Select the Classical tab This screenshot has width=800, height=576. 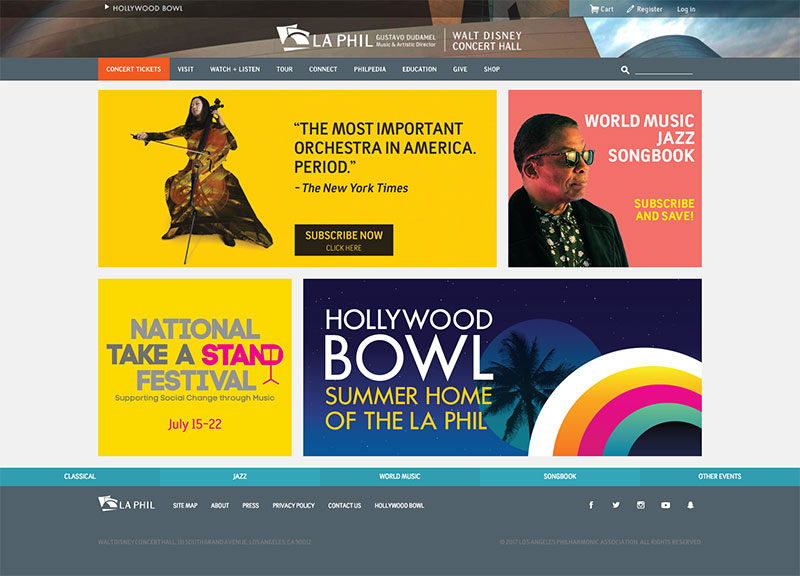point(80,477)
